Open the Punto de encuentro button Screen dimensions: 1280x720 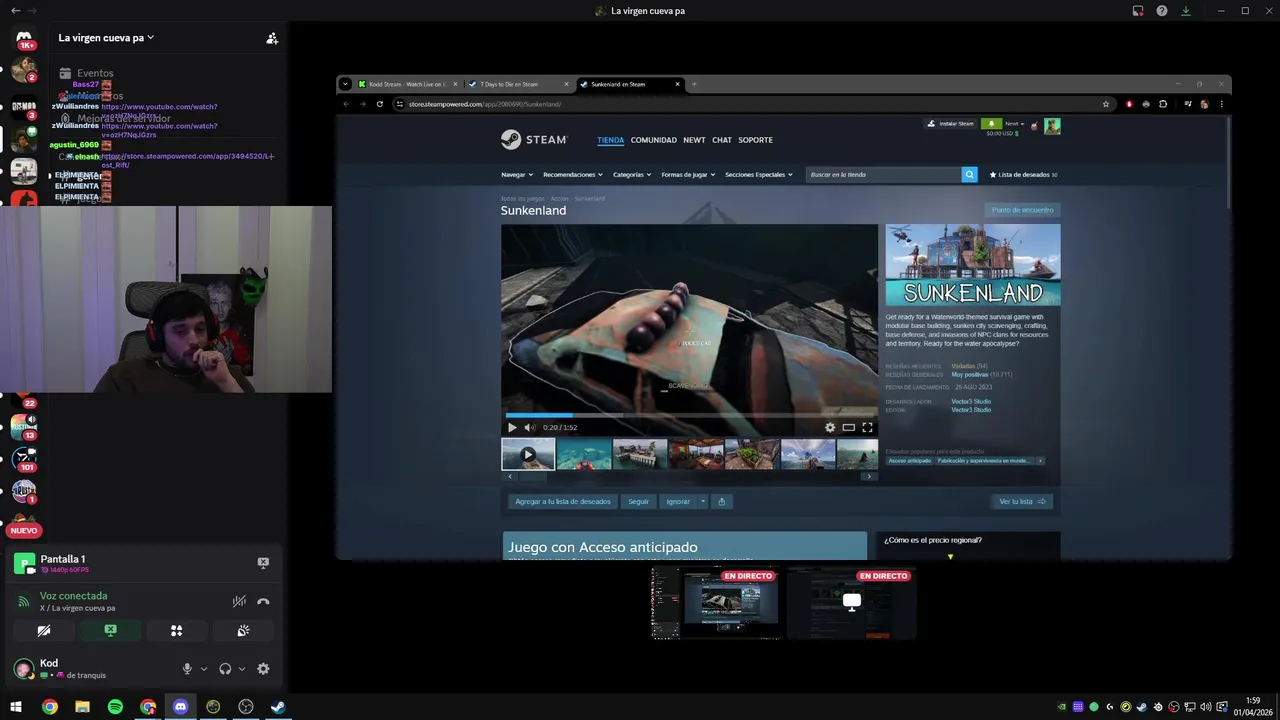coord(1022,210)
